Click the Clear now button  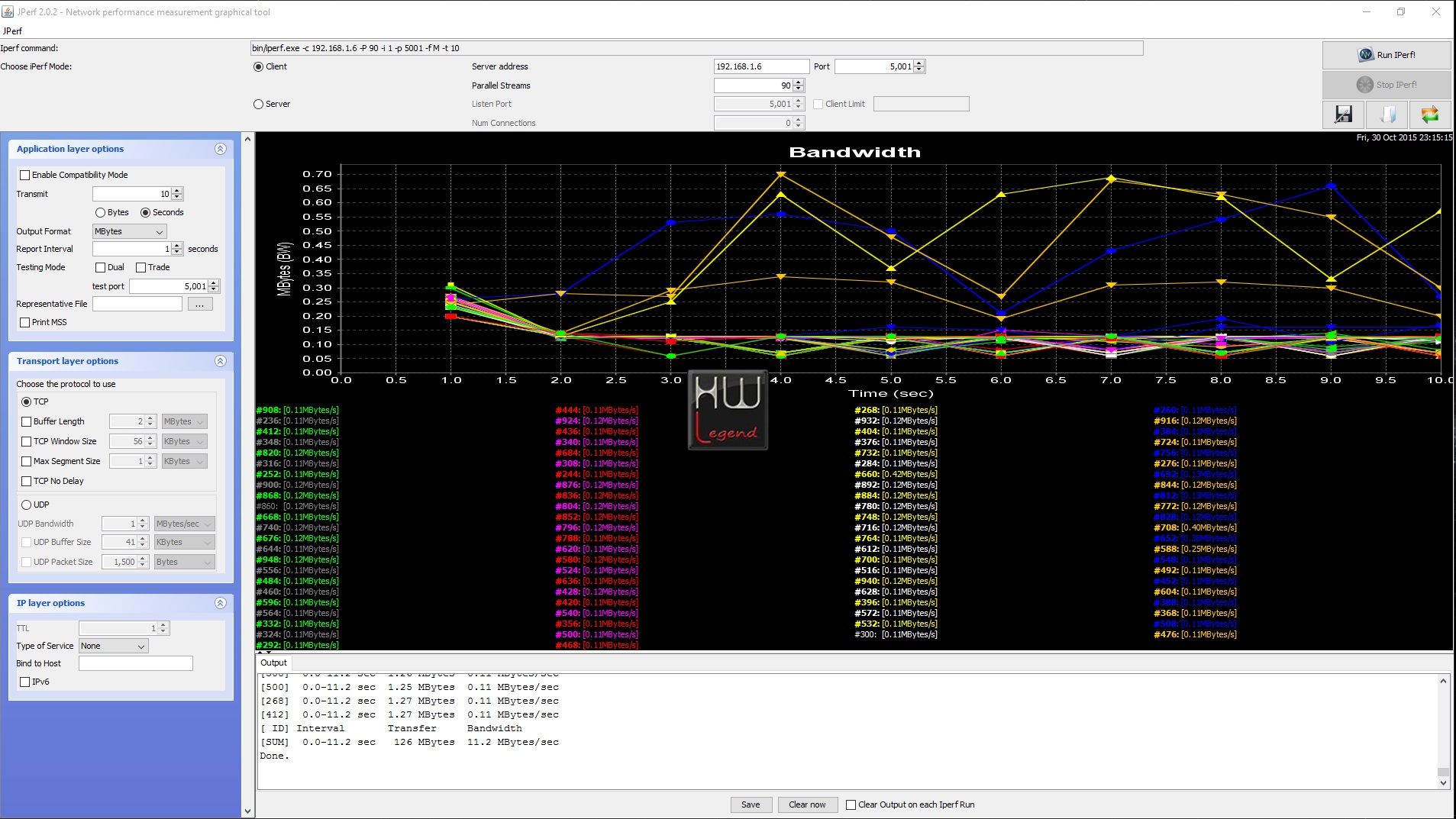pos(807,804)
